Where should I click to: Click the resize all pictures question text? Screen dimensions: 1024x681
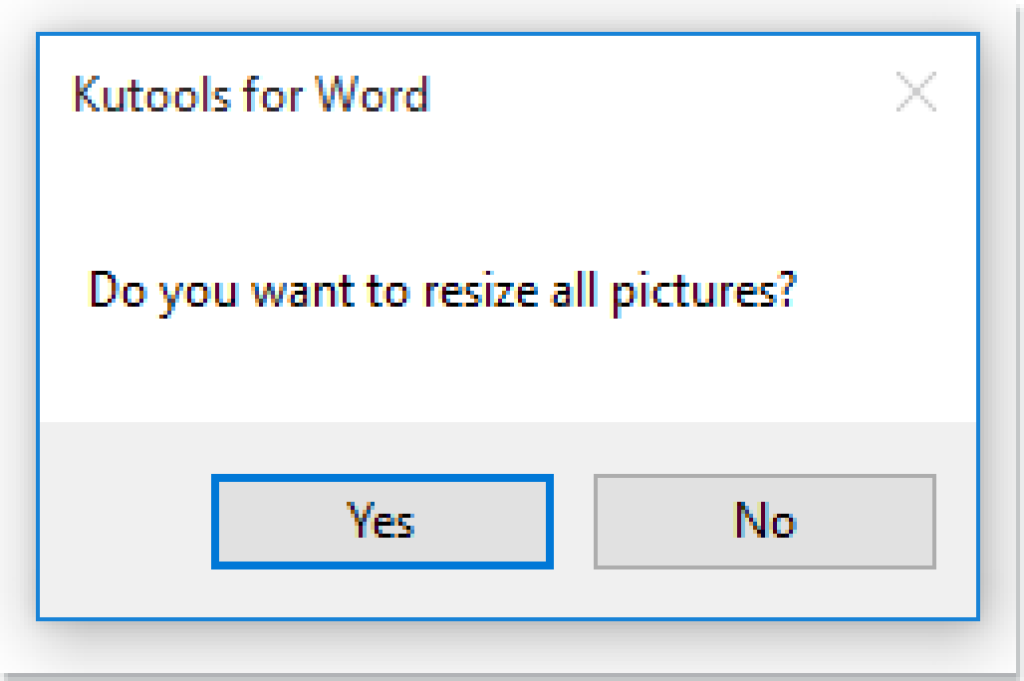click(442, 292)
